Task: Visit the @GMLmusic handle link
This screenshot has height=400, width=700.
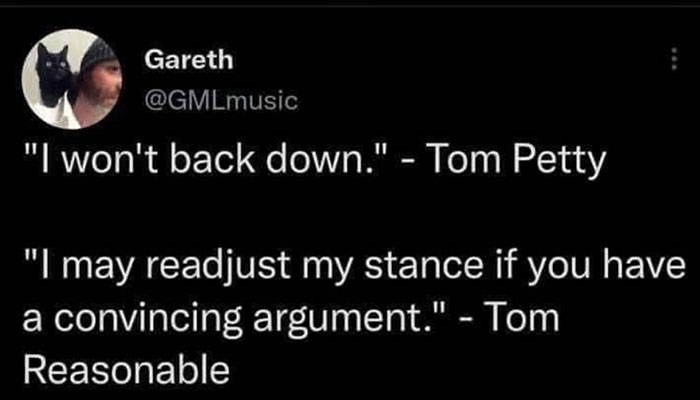Action: pos(221,100)
